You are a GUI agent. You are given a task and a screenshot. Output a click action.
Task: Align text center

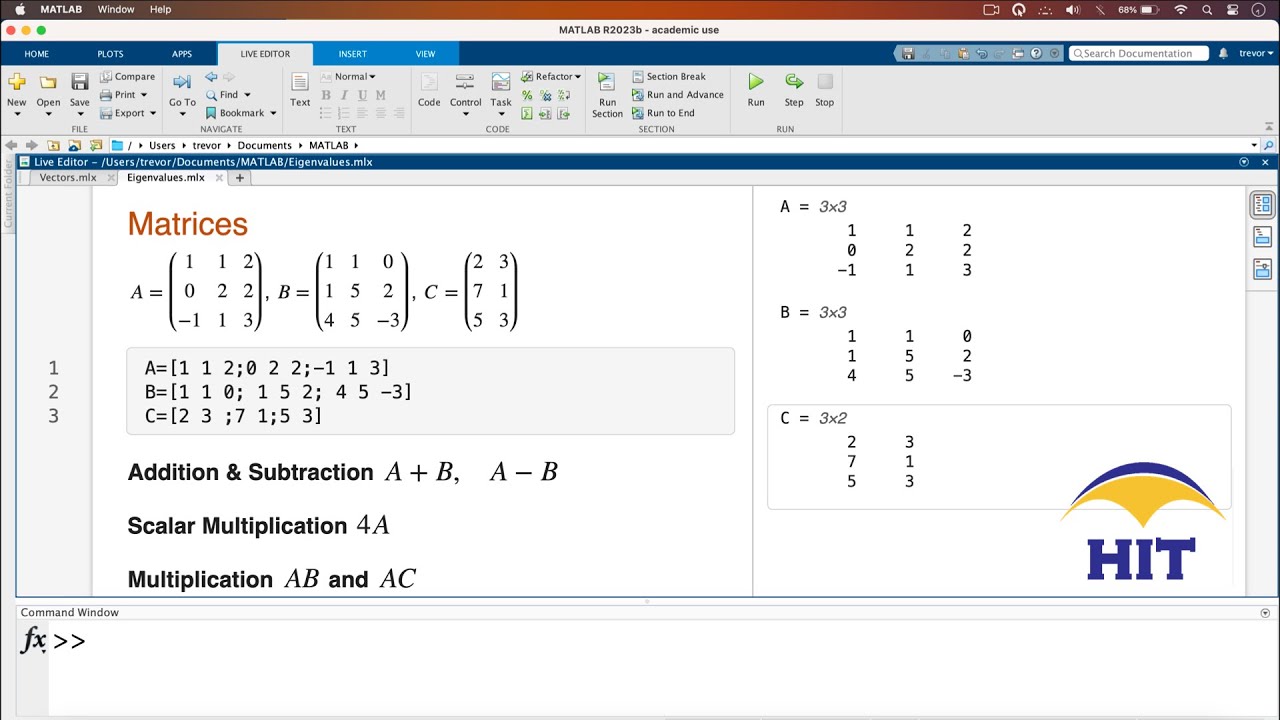[x=381, y=114]
